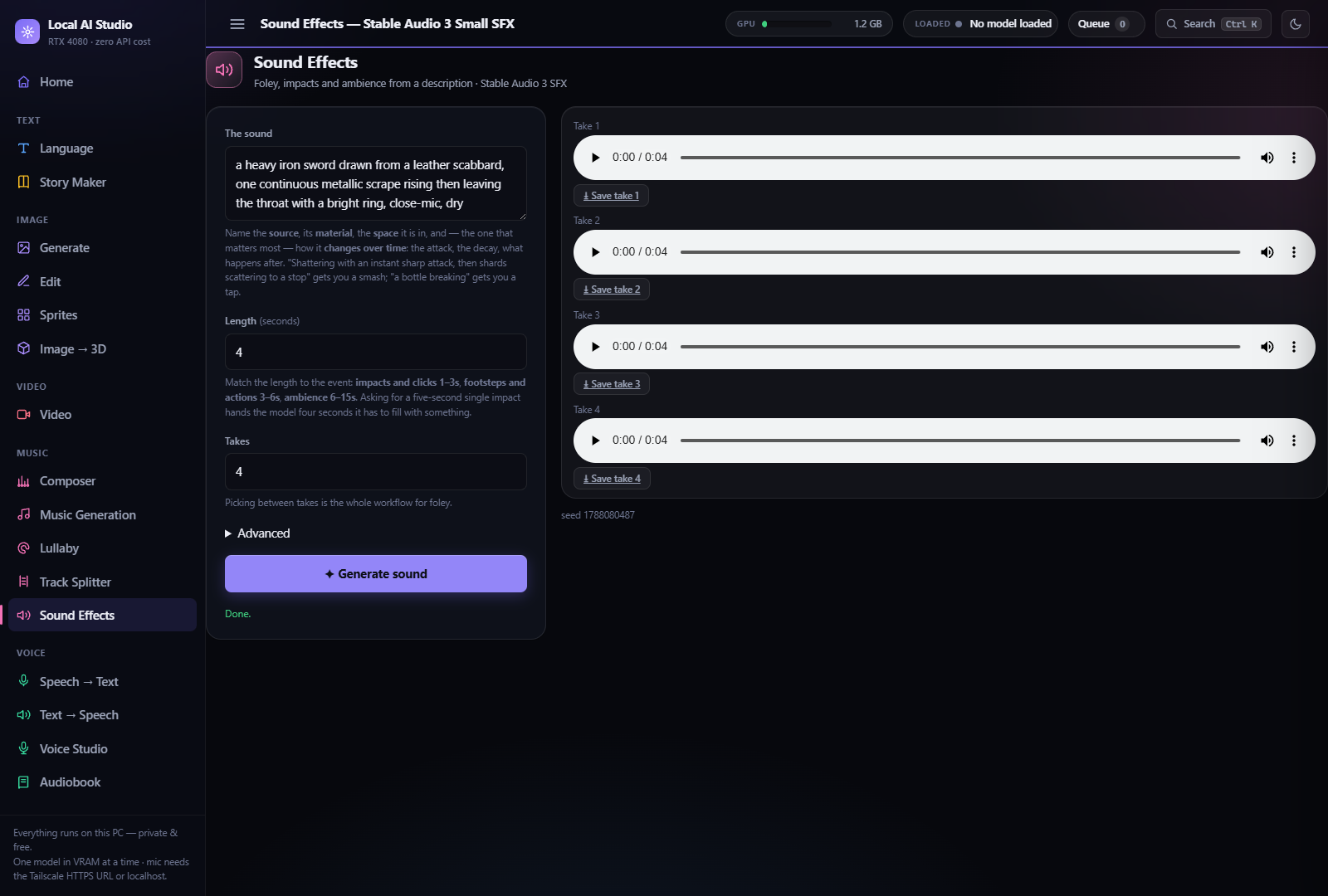1328x896 pixels.
Task: Open Take 3 more options menu
Action: click(x=1294, y=347)
